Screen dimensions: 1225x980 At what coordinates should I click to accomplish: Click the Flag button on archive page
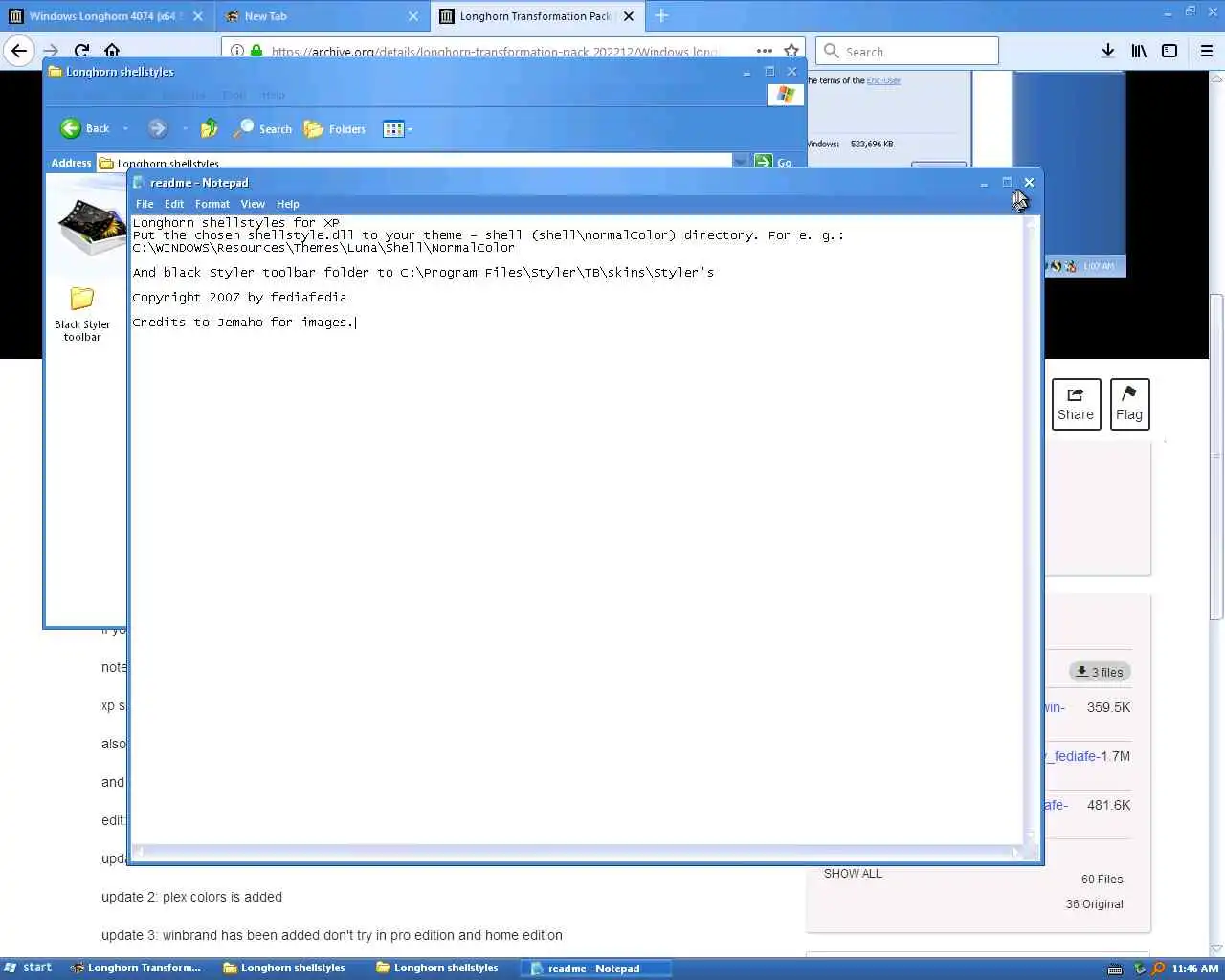[1129, 404]
